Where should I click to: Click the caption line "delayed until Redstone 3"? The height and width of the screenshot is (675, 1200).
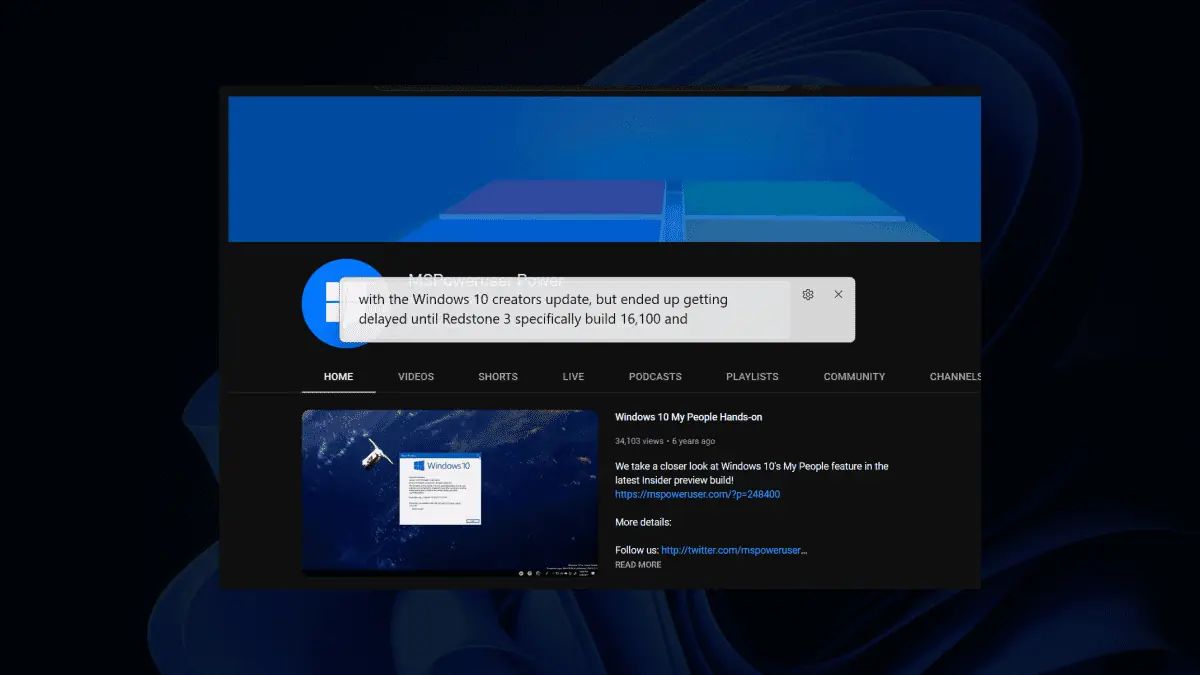523,319
